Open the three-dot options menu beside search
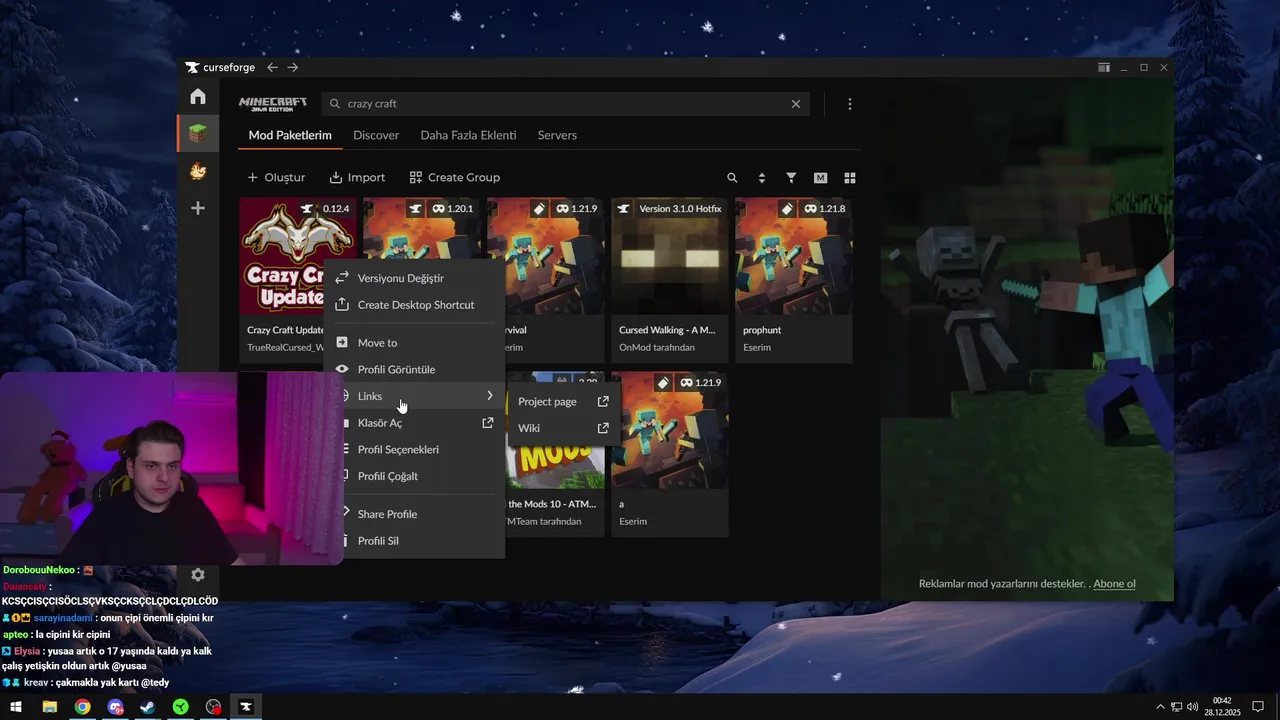The width and height of the screenshot is (1280, 720). (850, 104)
